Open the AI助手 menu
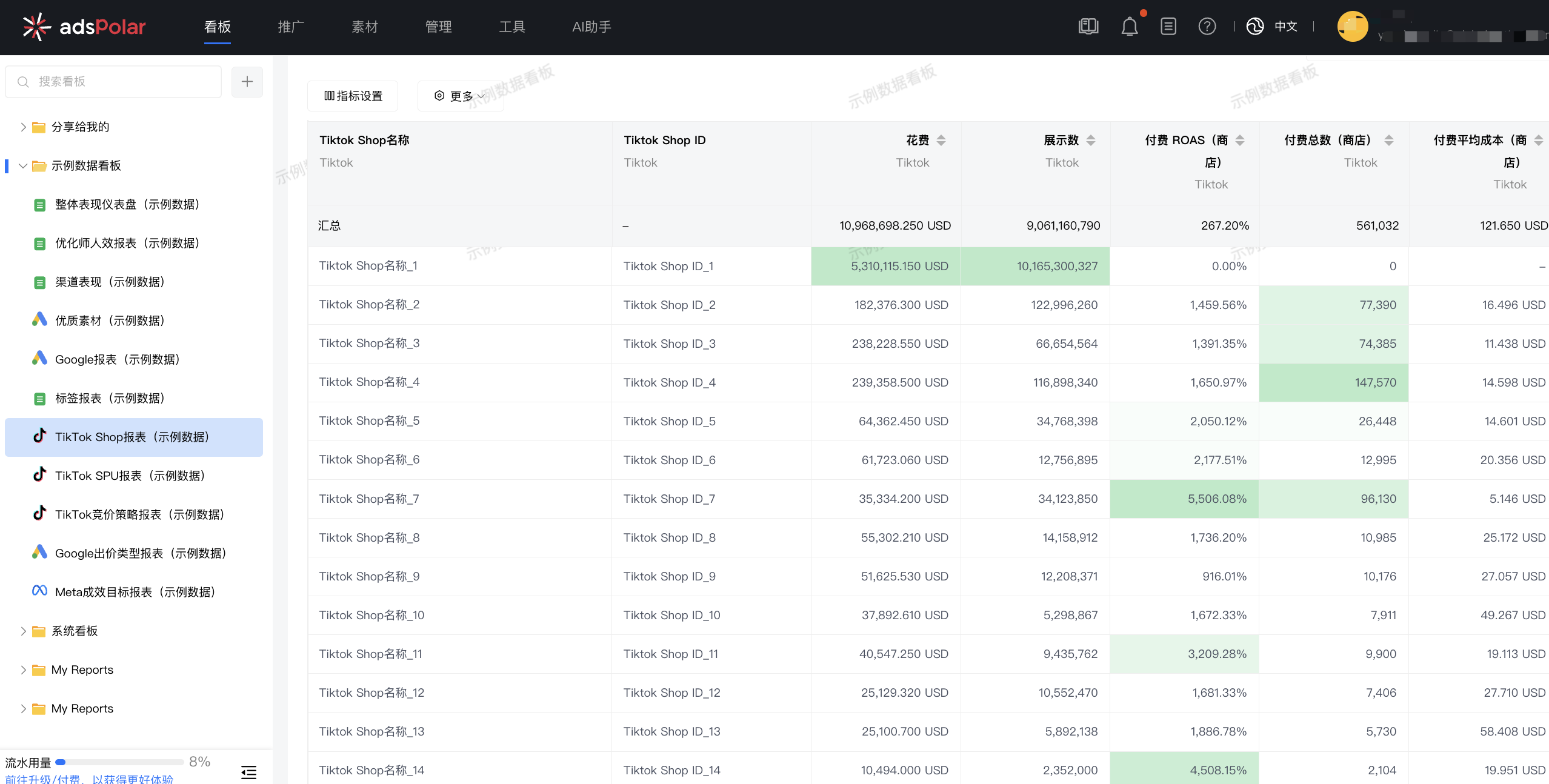This screenshot has height=784, width=1549. (591, 27)
